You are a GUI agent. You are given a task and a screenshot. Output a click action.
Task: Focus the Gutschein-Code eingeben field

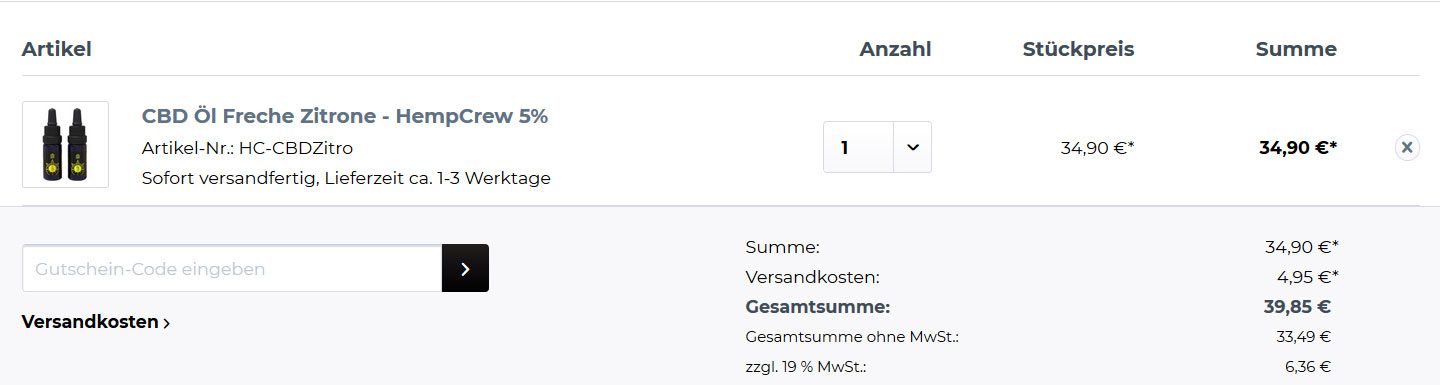click(x=232, y=268)
